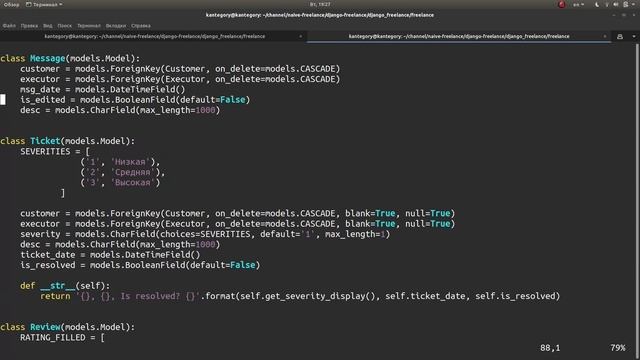Image resolution: width=640 pixels, height=360 pixels.
Task: Click on 'class Review' name
Action: 45,327
